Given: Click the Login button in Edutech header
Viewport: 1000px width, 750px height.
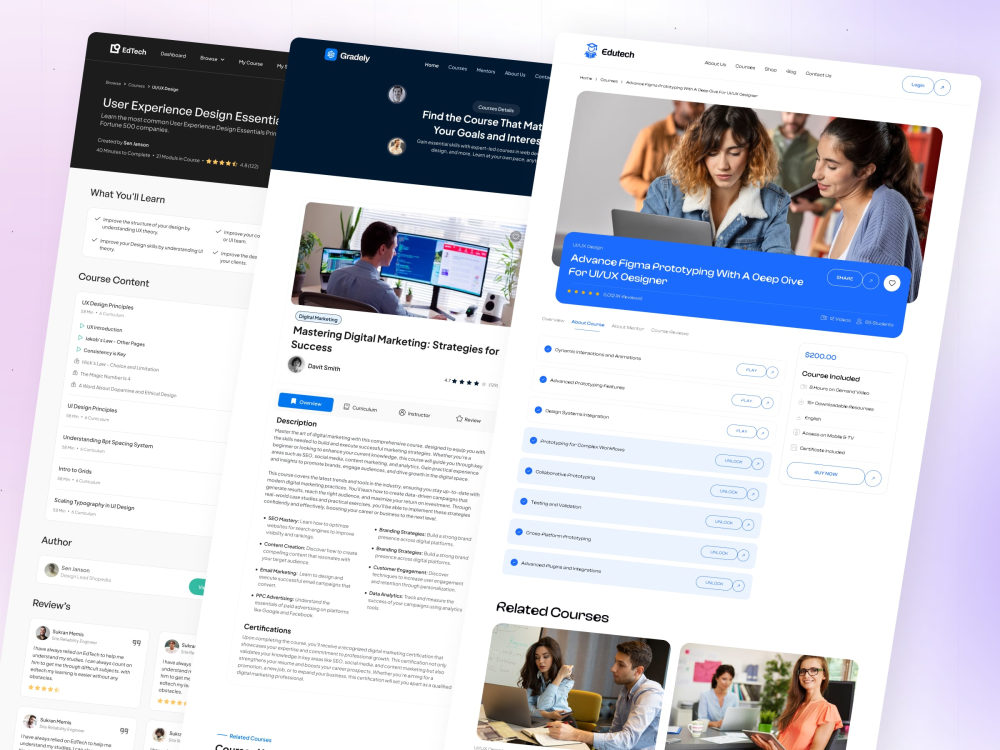Looking at the screenshot, I should coord(918,85).
